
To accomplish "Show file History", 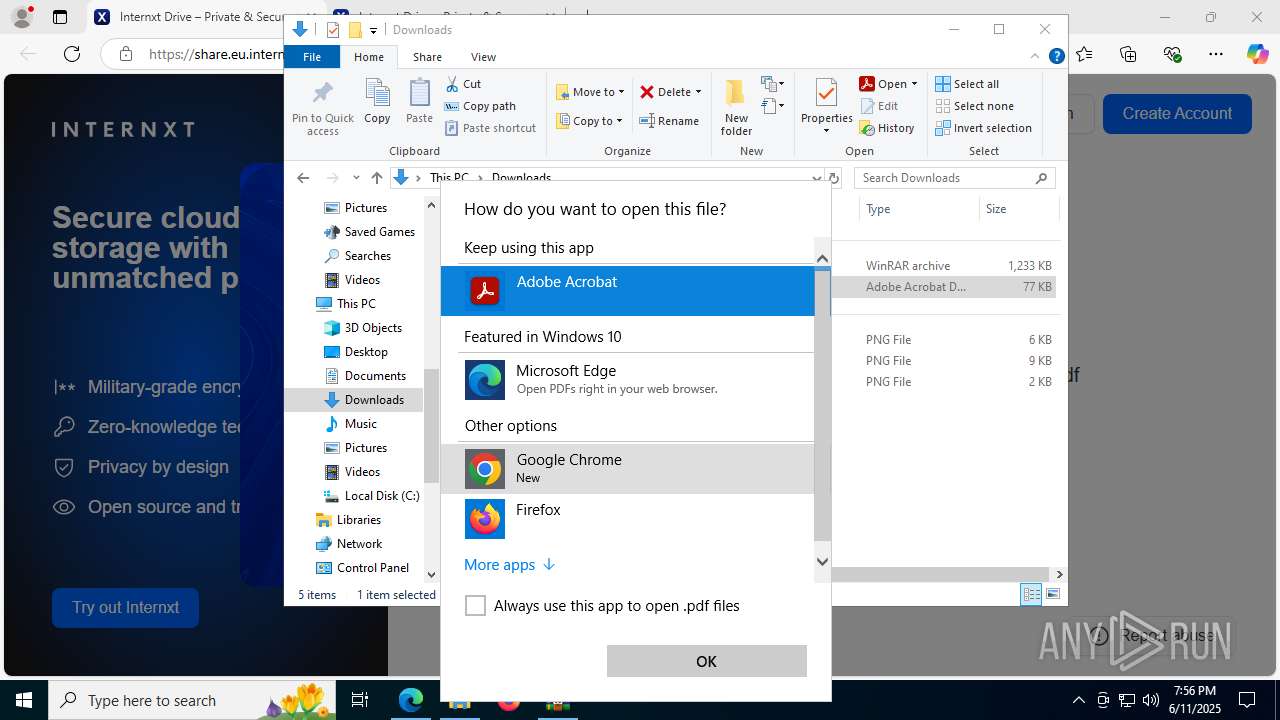I will [887, 128].
